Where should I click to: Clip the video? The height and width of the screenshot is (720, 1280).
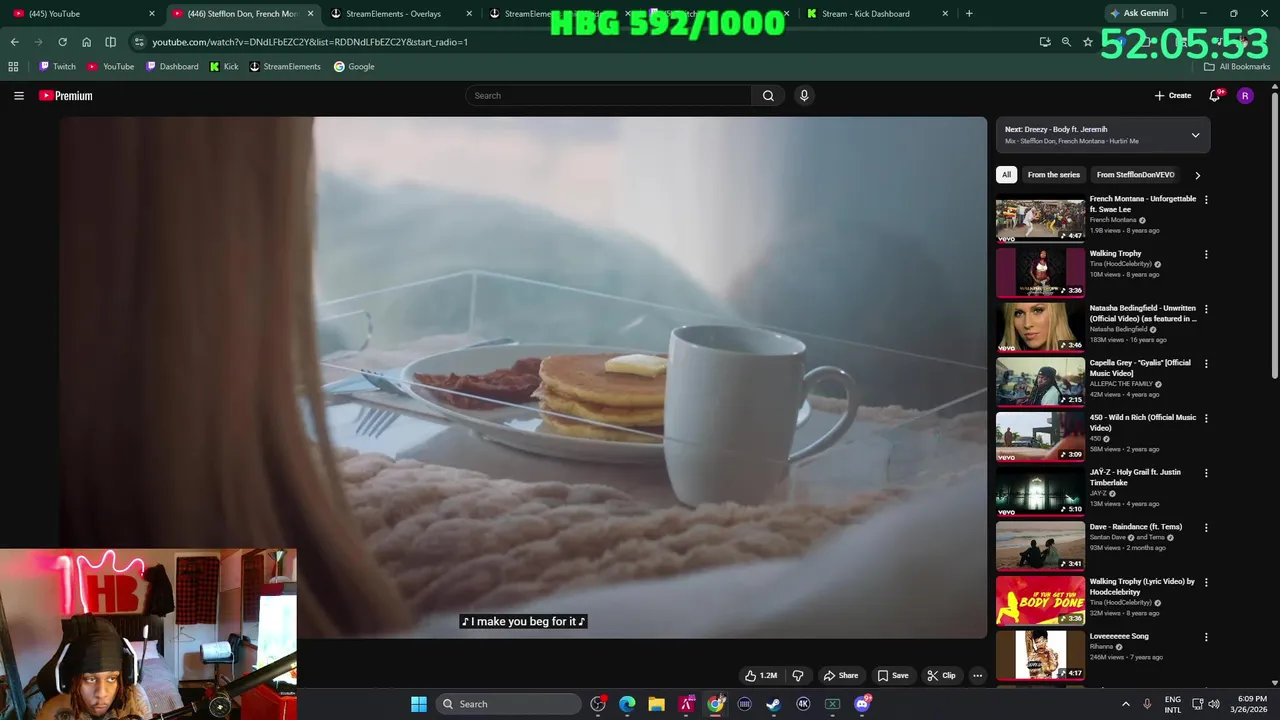[941, 676]
